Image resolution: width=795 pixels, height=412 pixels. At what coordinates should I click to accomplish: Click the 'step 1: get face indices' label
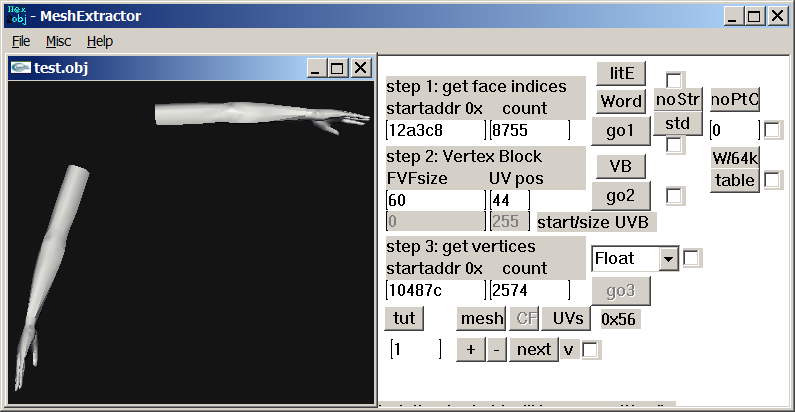476,87
